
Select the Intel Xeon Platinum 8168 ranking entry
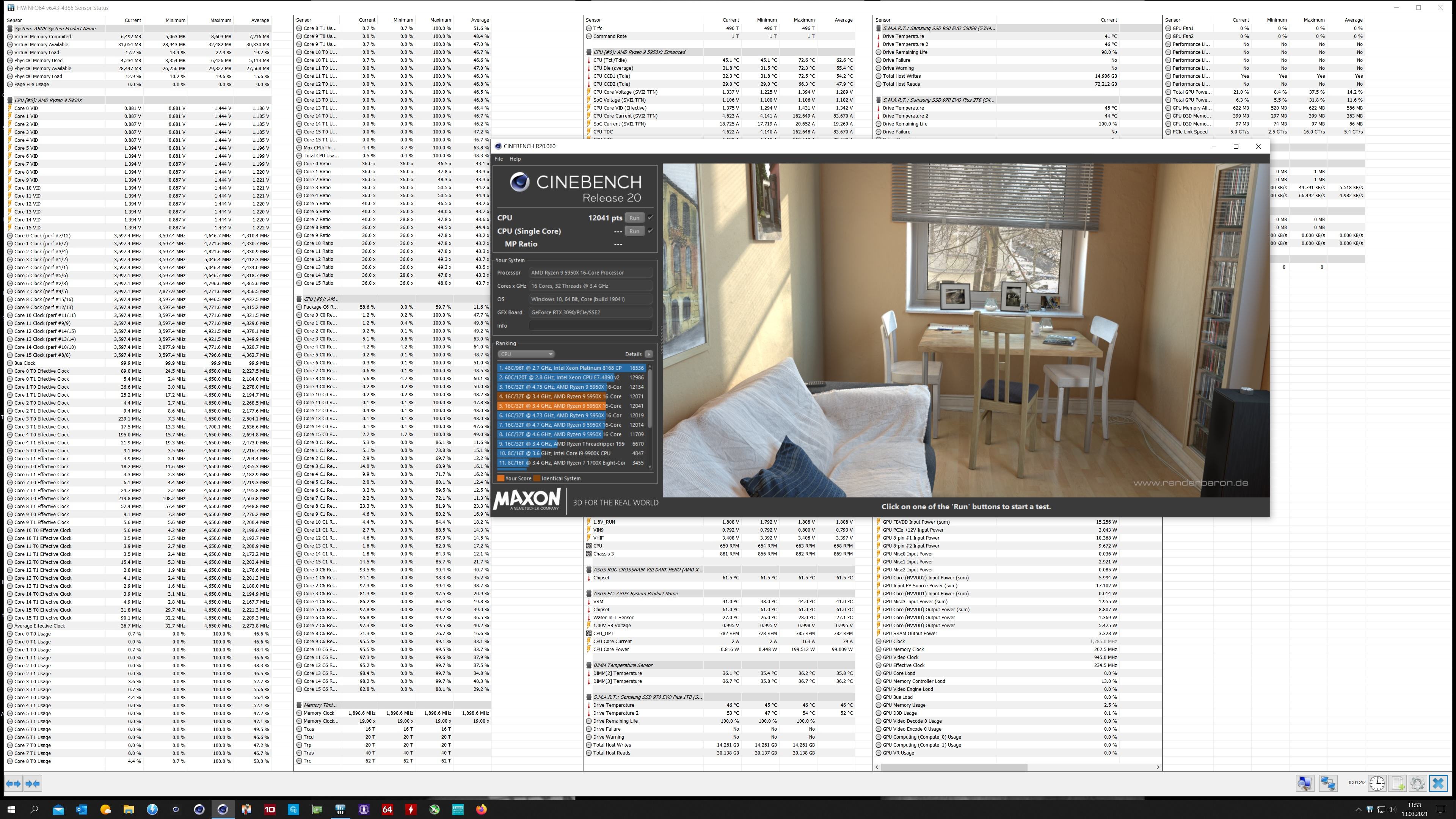tap(571, 368)
